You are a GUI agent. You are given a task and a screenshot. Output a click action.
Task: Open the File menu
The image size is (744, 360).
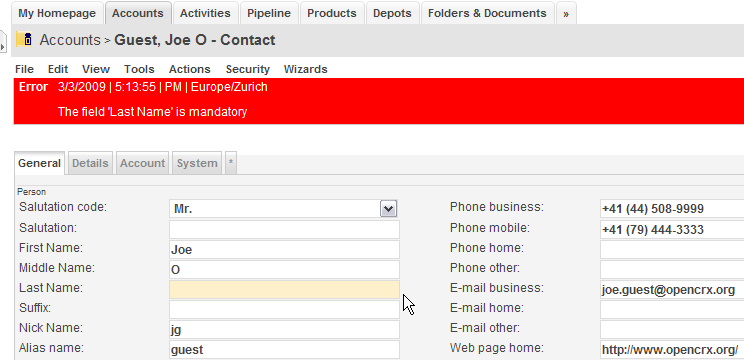point(24,69)
